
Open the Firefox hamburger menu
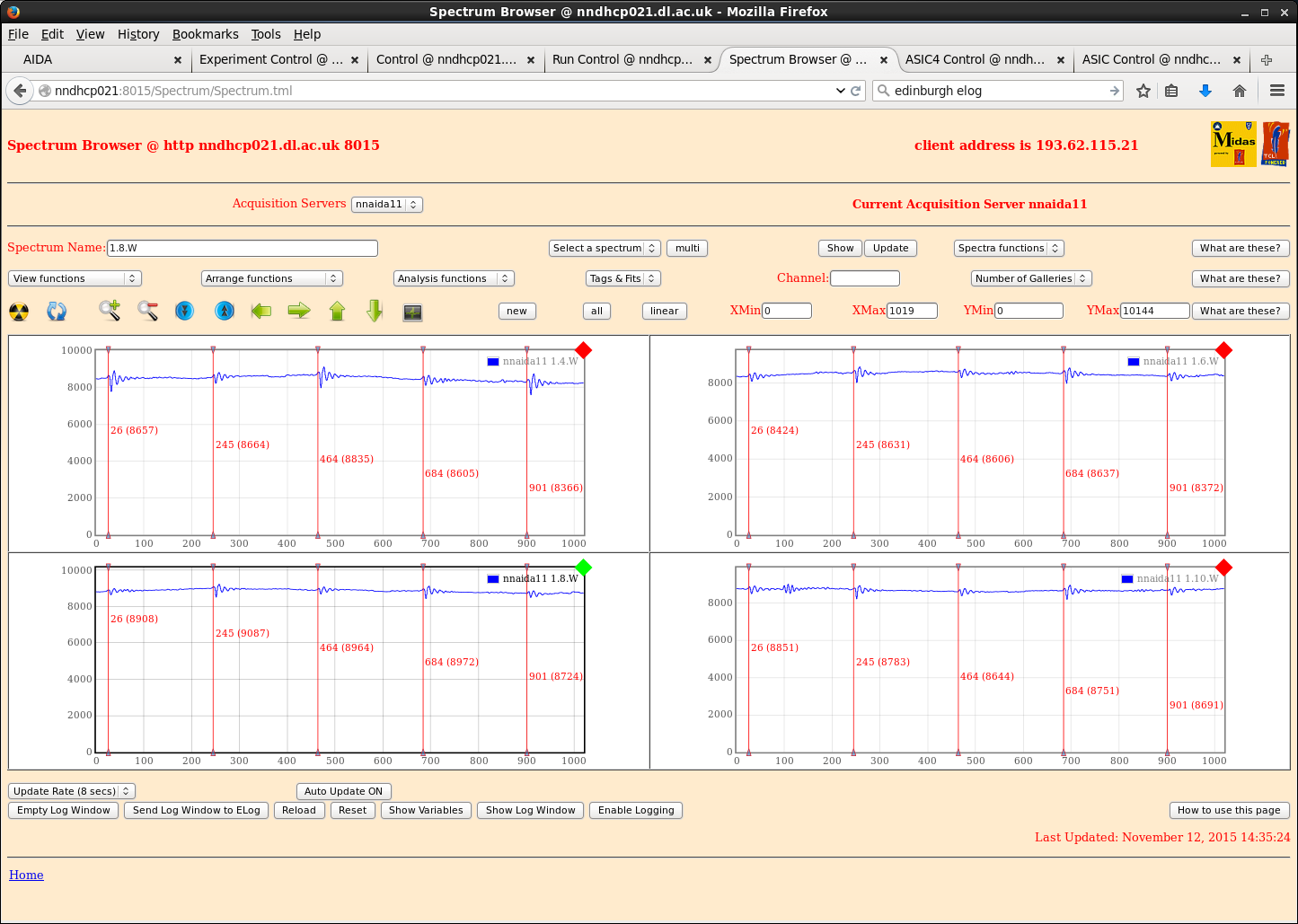click(1277, 91)
